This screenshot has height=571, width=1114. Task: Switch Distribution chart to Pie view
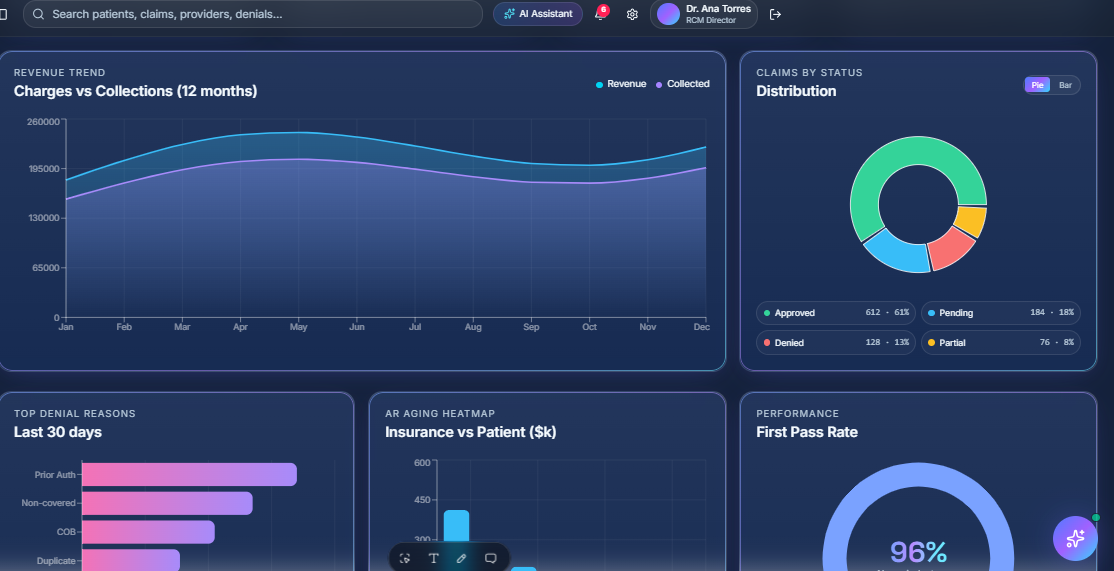tap(1037, 85)
